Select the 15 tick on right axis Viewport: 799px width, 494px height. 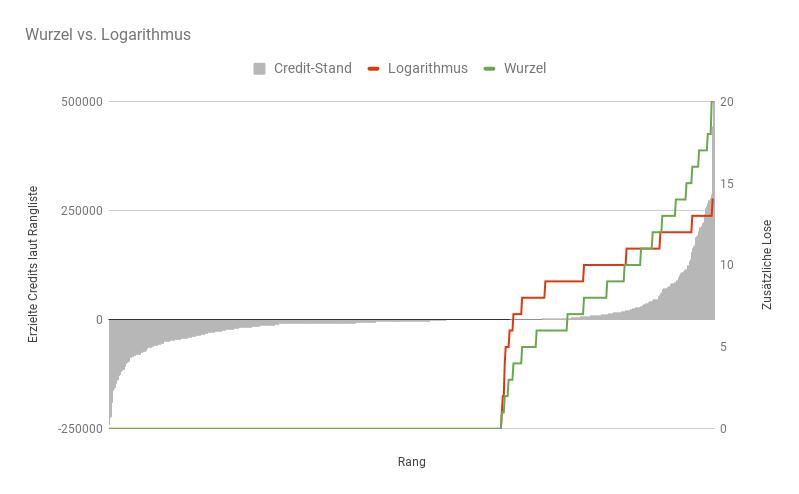727,184
